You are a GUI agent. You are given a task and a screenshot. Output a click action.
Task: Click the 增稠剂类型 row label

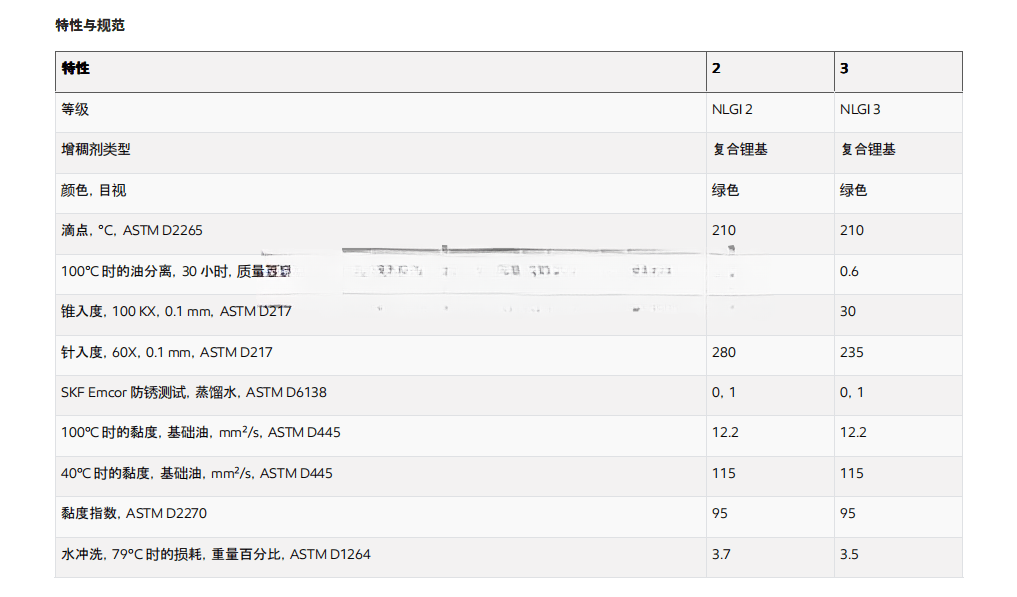click(x=96, y=149)
